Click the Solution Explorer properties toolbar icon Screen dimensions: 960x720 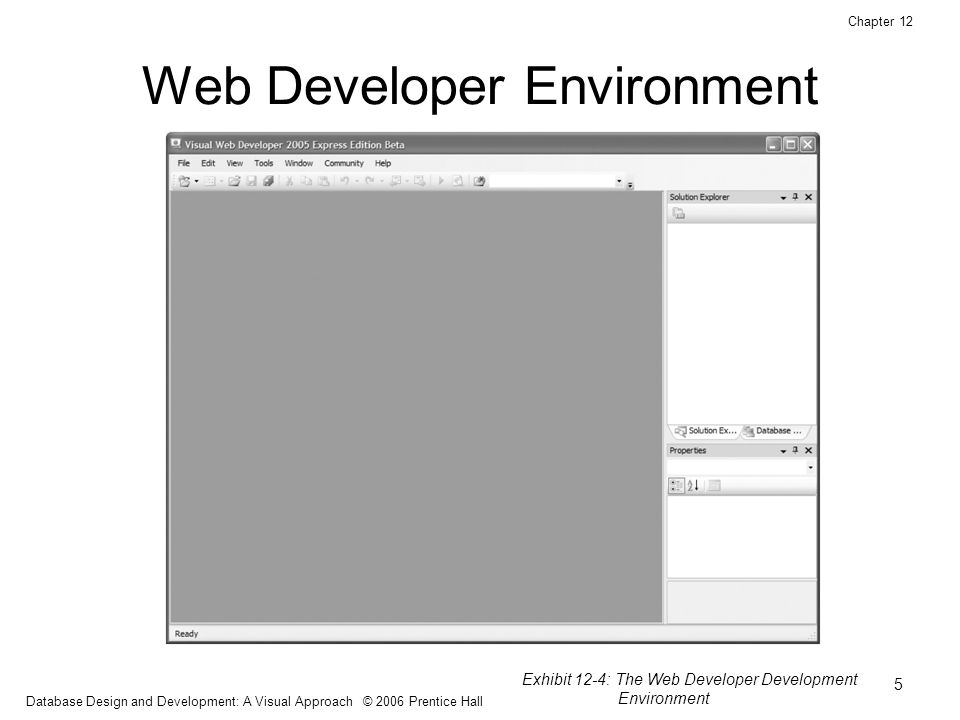click(x=678, y=214)
